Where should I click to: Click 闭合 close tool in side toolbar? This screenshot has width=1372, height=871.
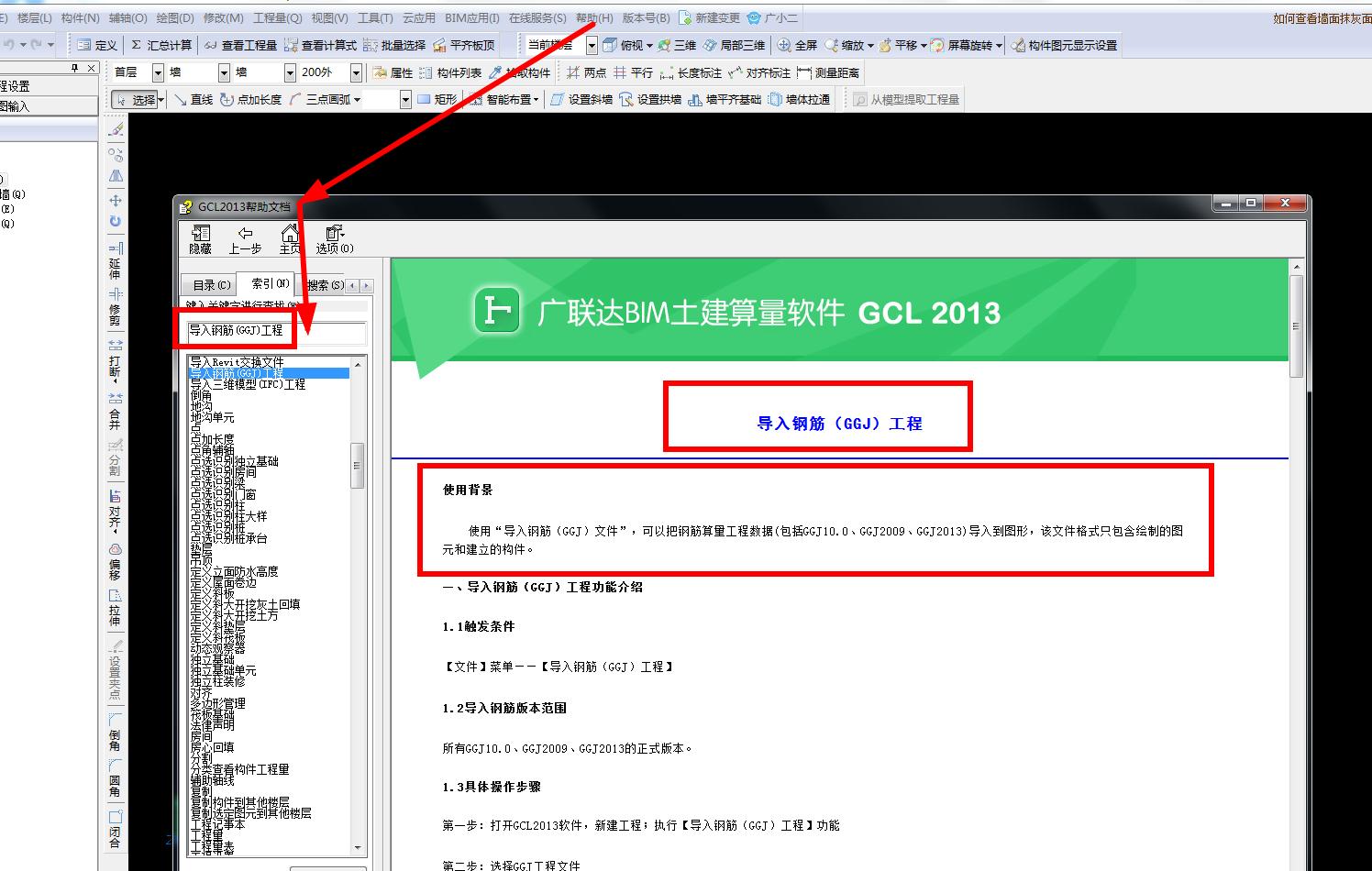(x=115, y=828)
